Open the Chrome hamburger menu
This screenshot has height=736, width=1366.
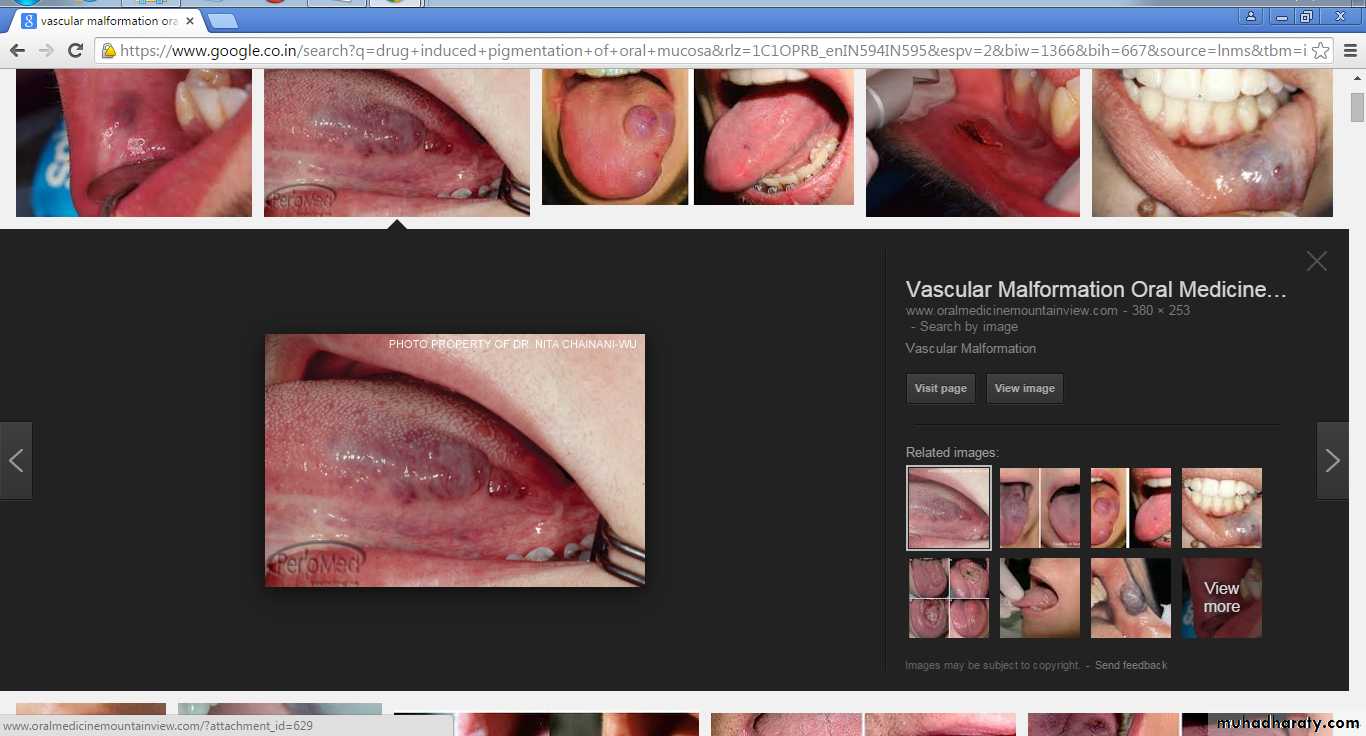[1349, 50]
